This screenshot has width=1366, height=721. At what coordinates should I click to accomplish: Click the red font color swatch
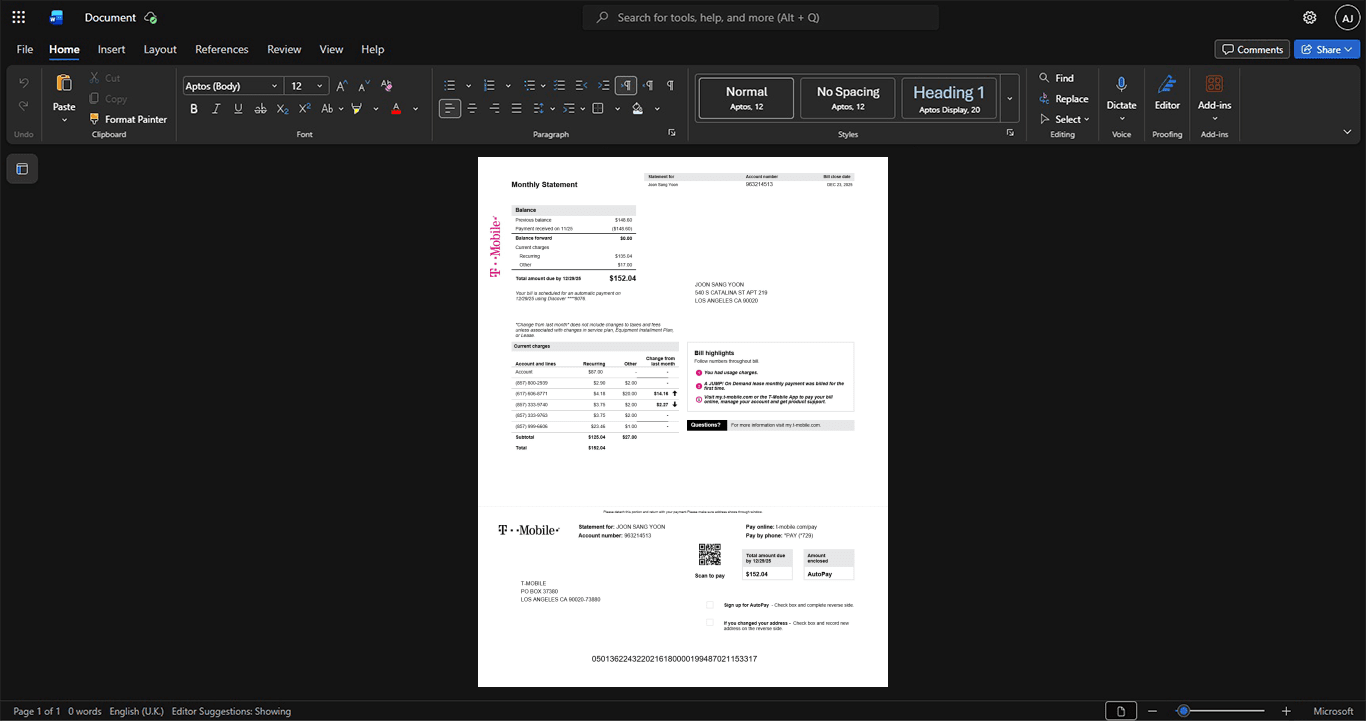pyautogui.click(x=396, y=108)
